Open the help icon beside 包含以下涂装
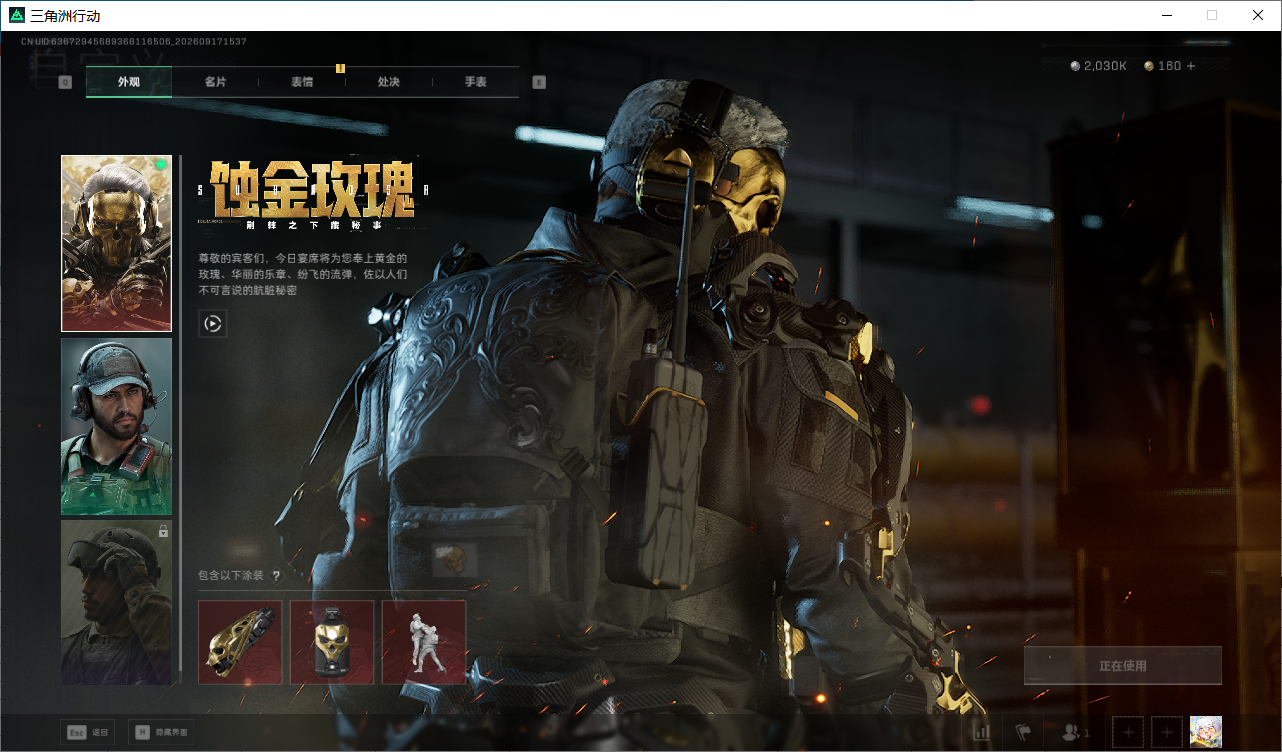 coord(276,575)
